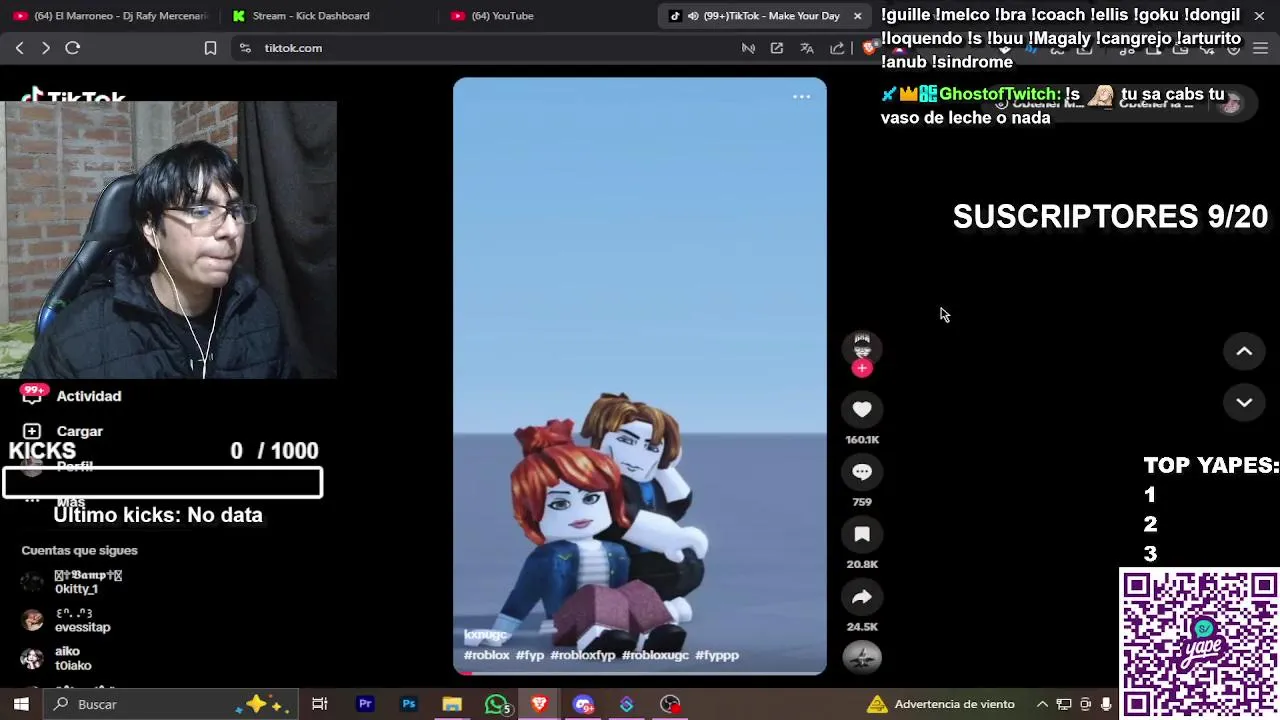
Task: Close the TikTok browser tab
Action: (857, 16)
